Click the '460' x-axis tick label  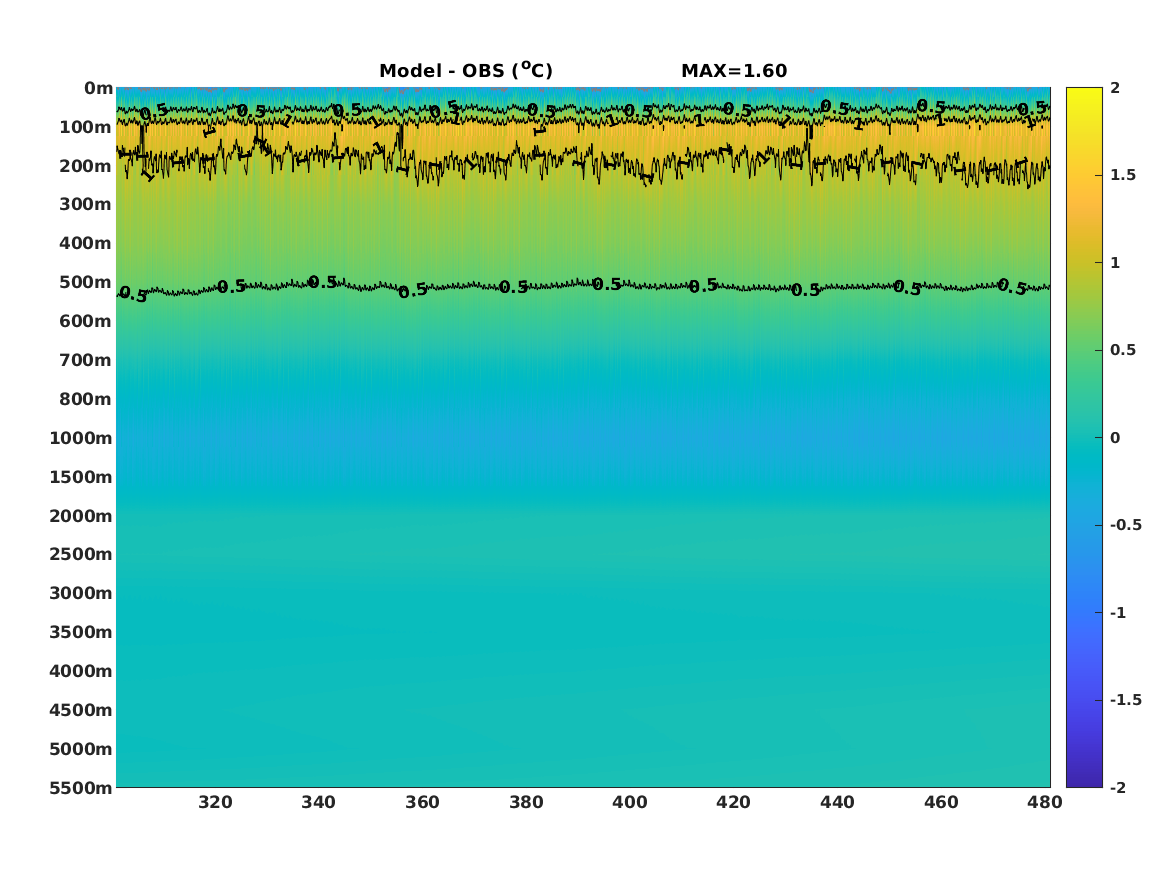click(x=941, y=802)
